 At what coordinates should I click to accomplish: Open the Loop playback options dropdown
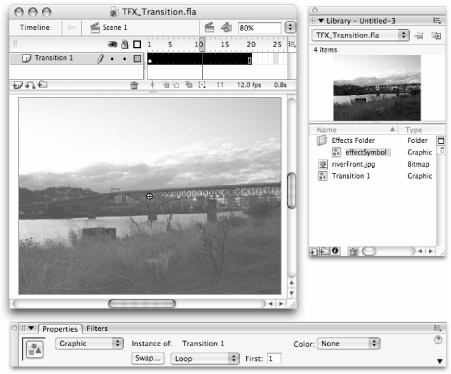[x=205, y=358]
